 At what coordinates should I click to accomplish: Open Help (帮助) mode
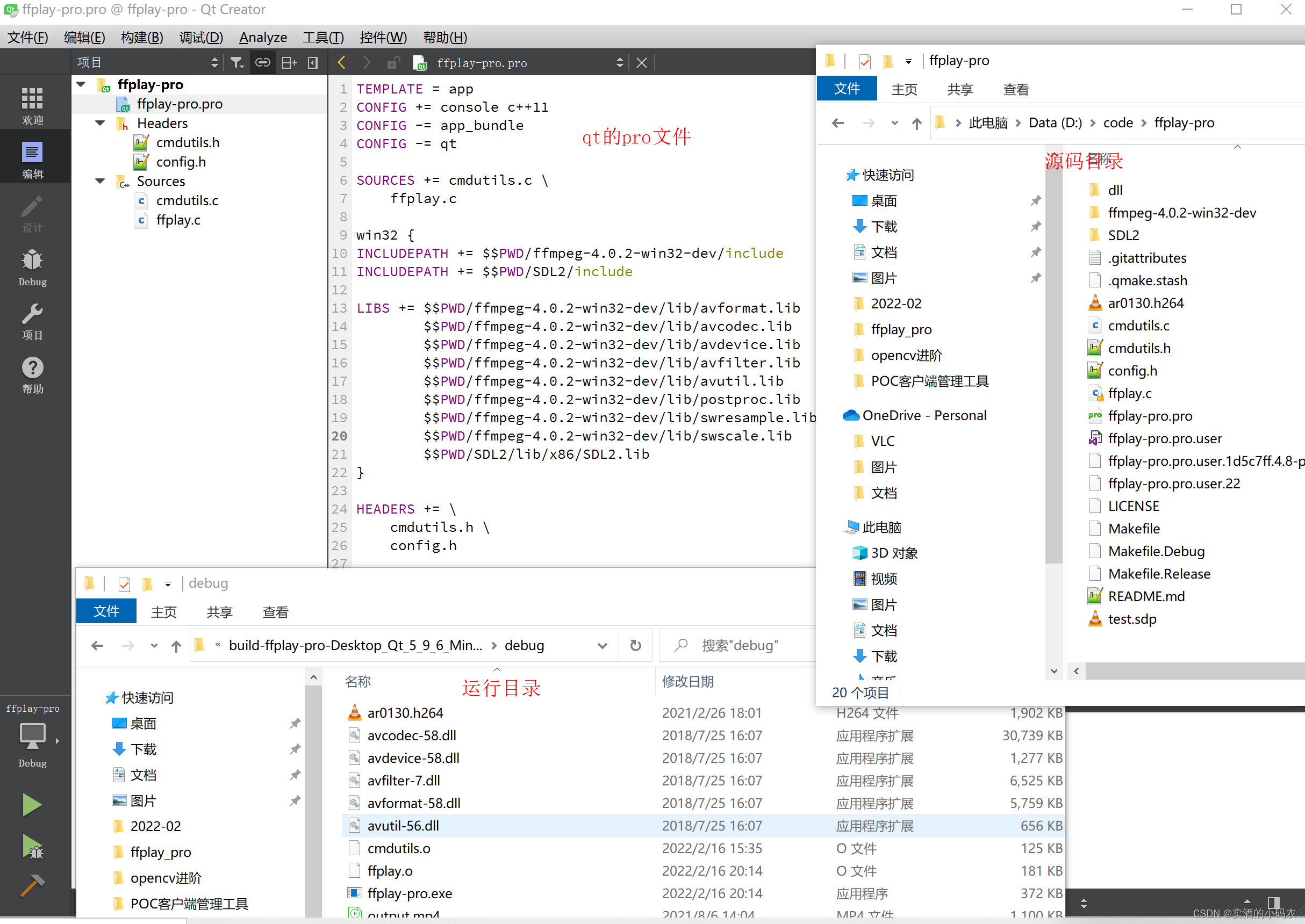point(32,376)
